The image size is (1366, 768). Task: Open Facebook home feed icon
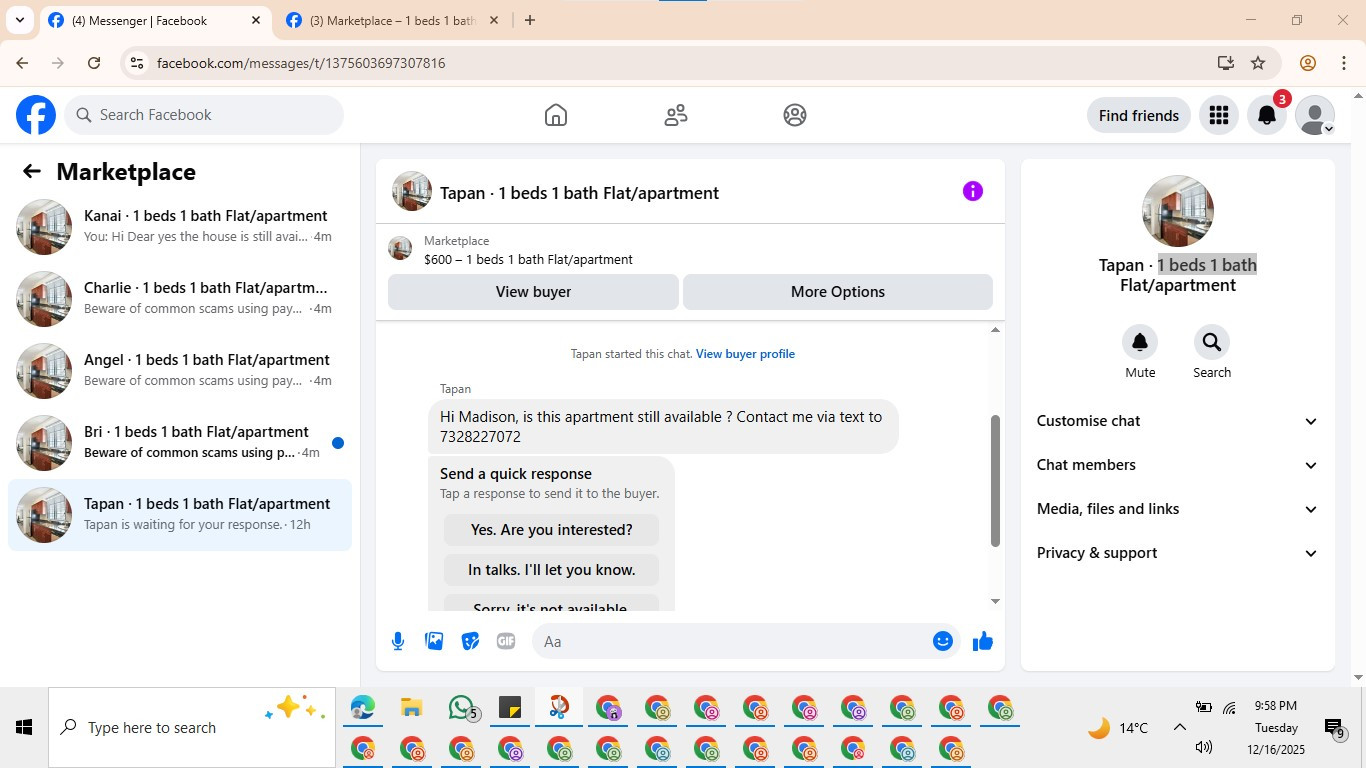[556, 115]
